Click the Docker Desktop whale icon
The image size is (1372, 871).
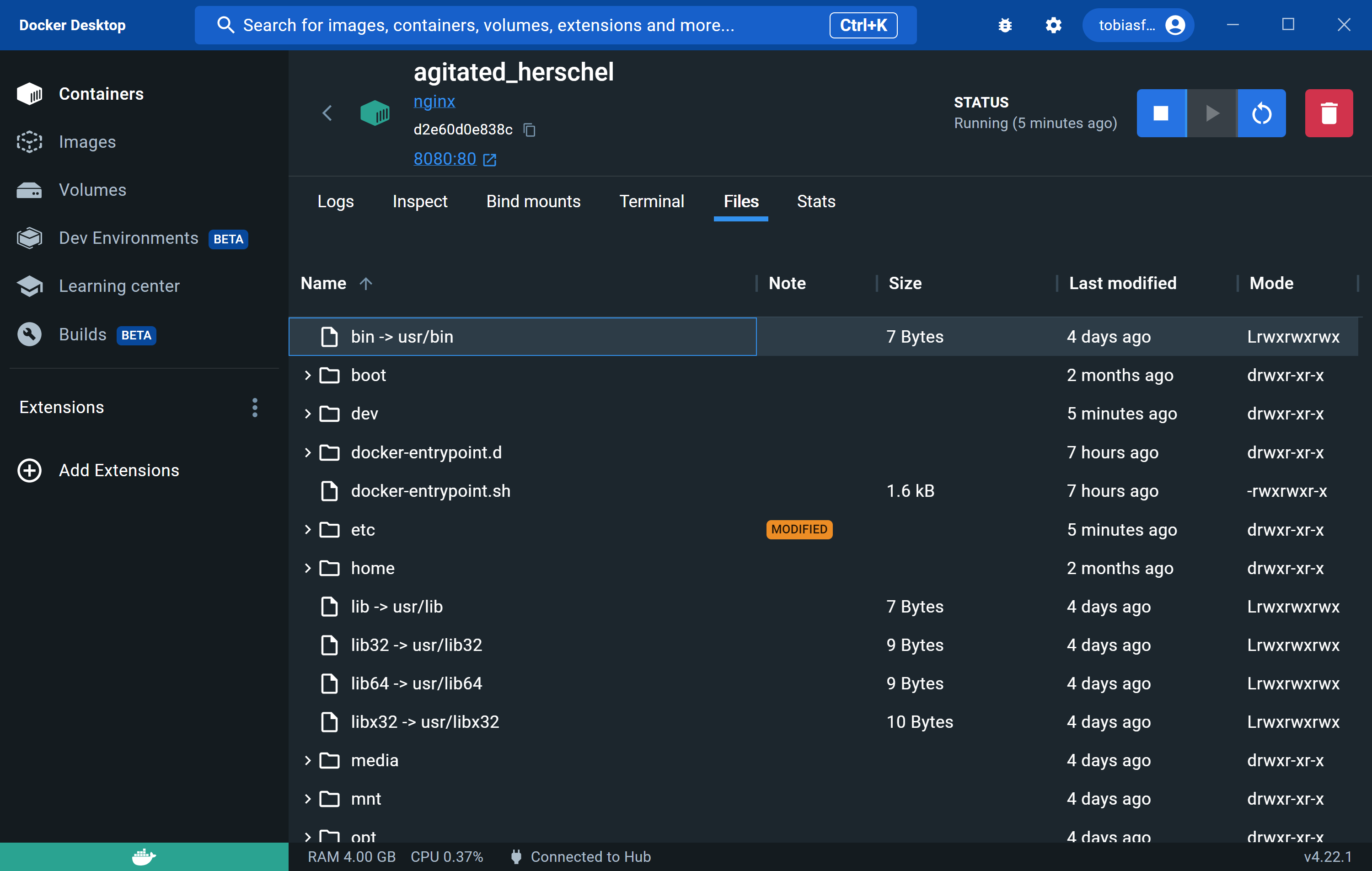(x=144, y=856)
